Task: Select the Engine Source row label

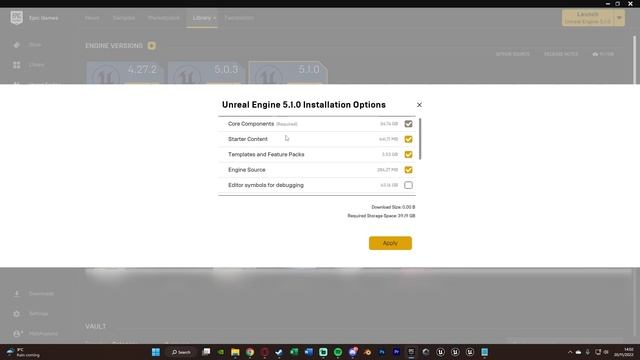Action: pyautogui.click(x=247, y=170)
